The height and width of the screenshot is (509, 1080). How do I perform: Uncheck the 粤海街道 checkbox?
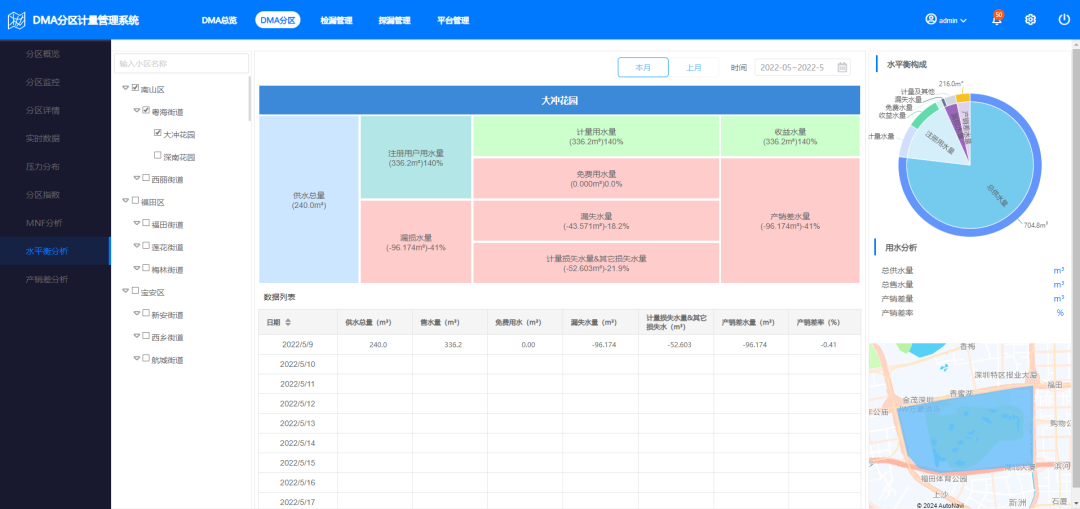tap(146, 110)
